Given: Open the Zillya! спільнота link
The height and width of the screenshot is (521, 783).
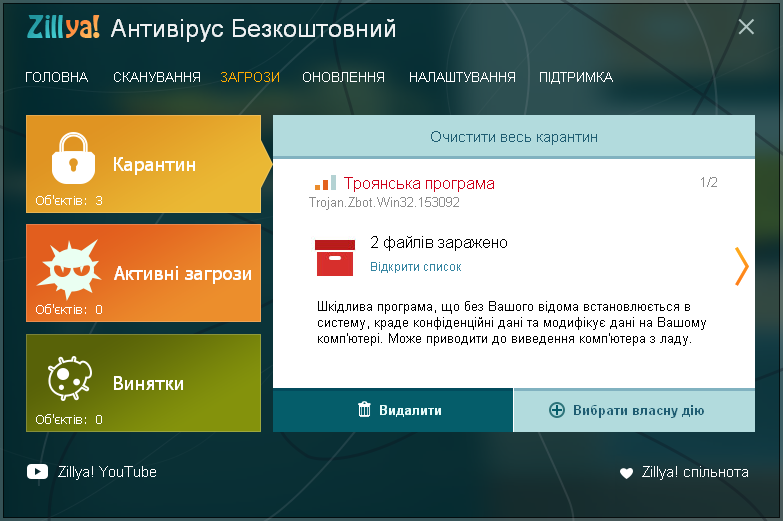Looking at the screenshot, I should [x=695, y=472].
